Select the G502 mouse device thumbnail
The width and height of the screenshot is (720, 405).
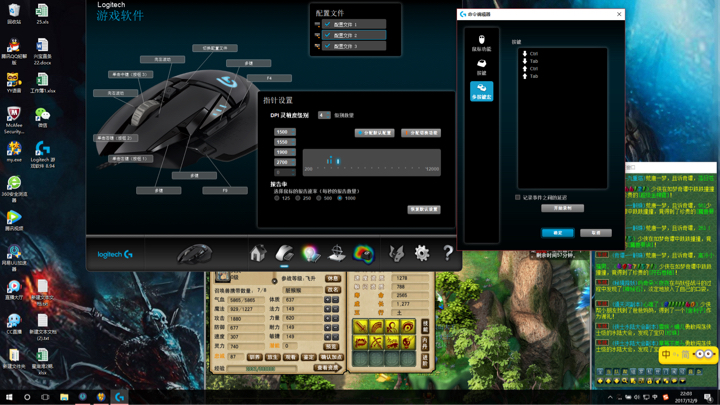(194, 254)
